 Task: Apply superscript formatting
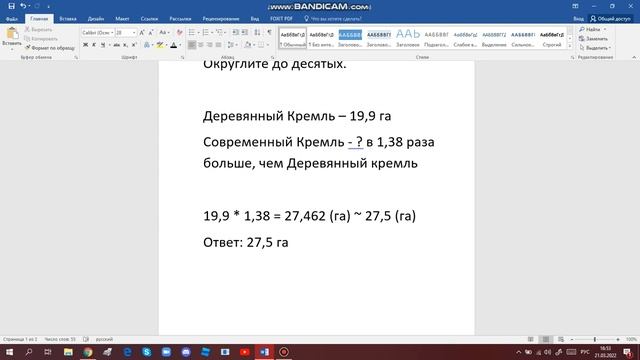point(134,45)
